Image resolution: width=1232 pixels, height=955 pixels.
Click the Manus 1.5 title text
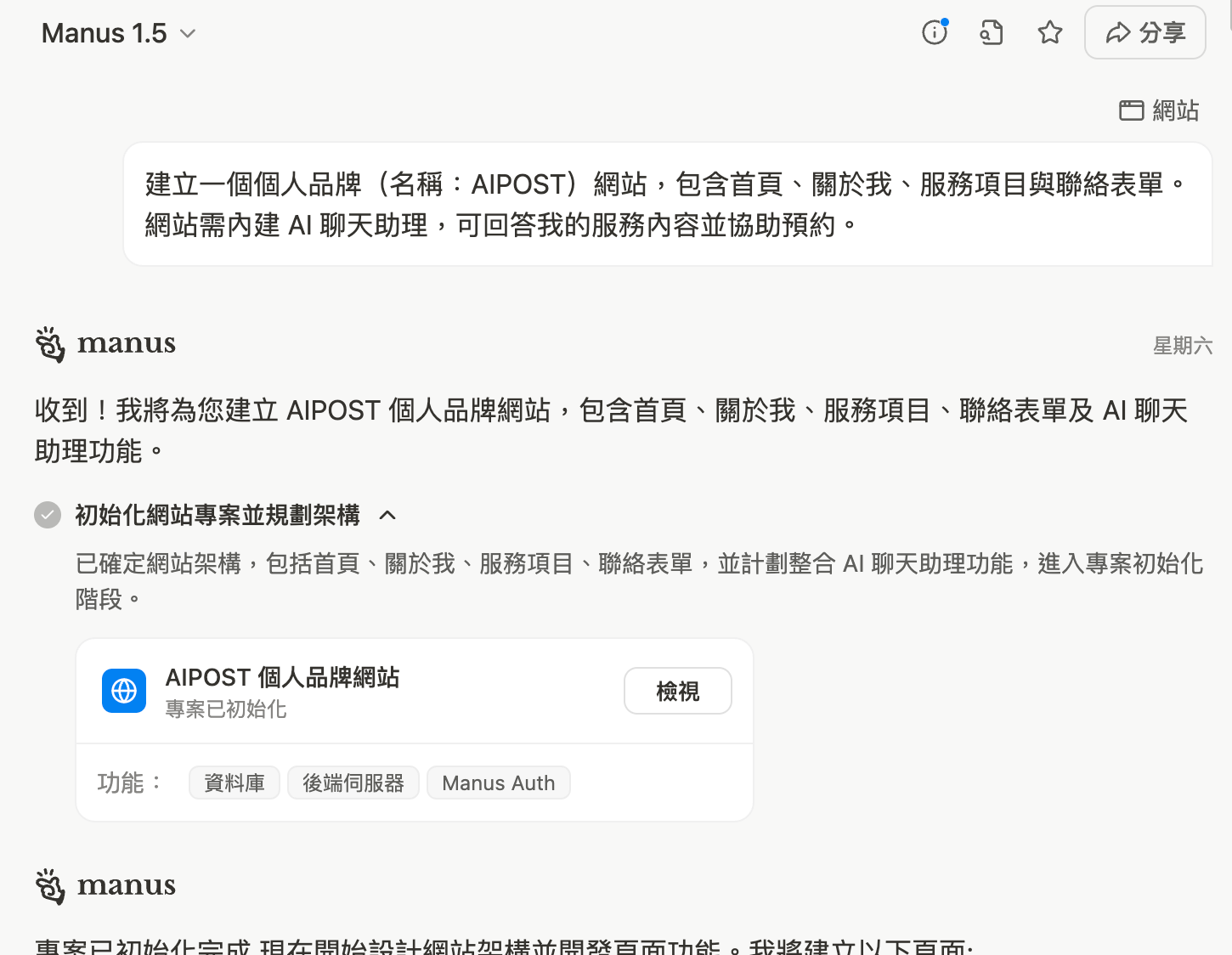(104, 33)
